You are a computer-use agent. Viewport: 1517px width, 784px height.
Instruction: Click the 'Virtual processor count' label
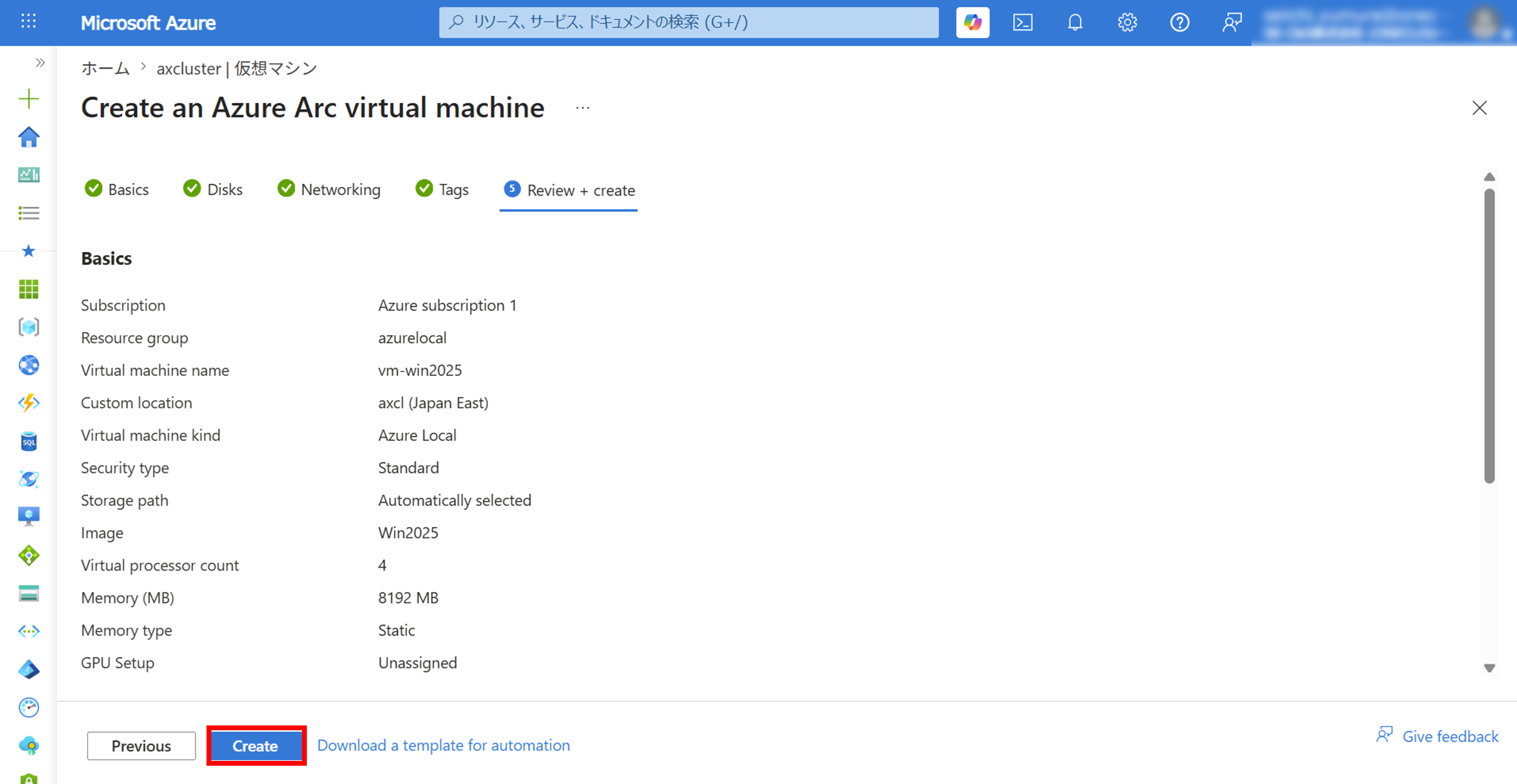coord(160,565)
